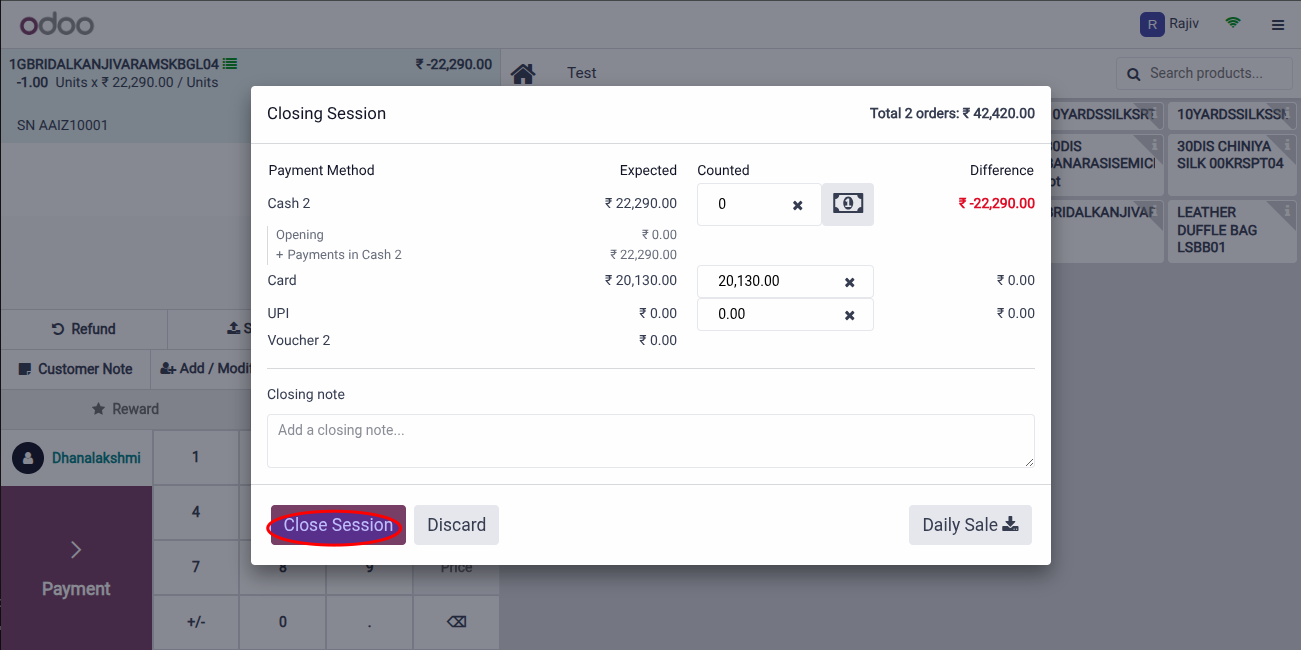The height and width of the screenshot is (650, 1301).
Task: Open the hamburger menu at top right
Action: coord(1278,25)
